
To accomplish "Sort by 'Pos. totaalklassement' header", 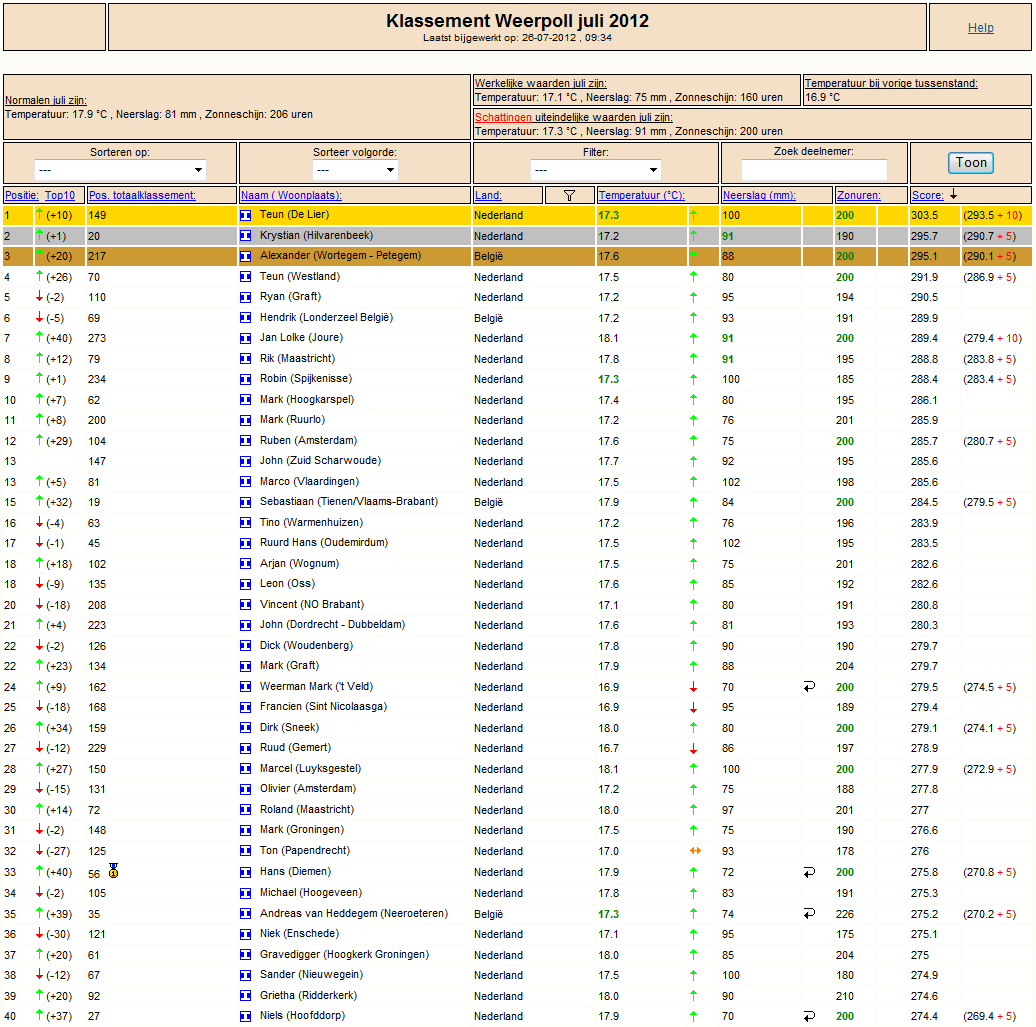I will pyautogui.click(x=142, y=196).
